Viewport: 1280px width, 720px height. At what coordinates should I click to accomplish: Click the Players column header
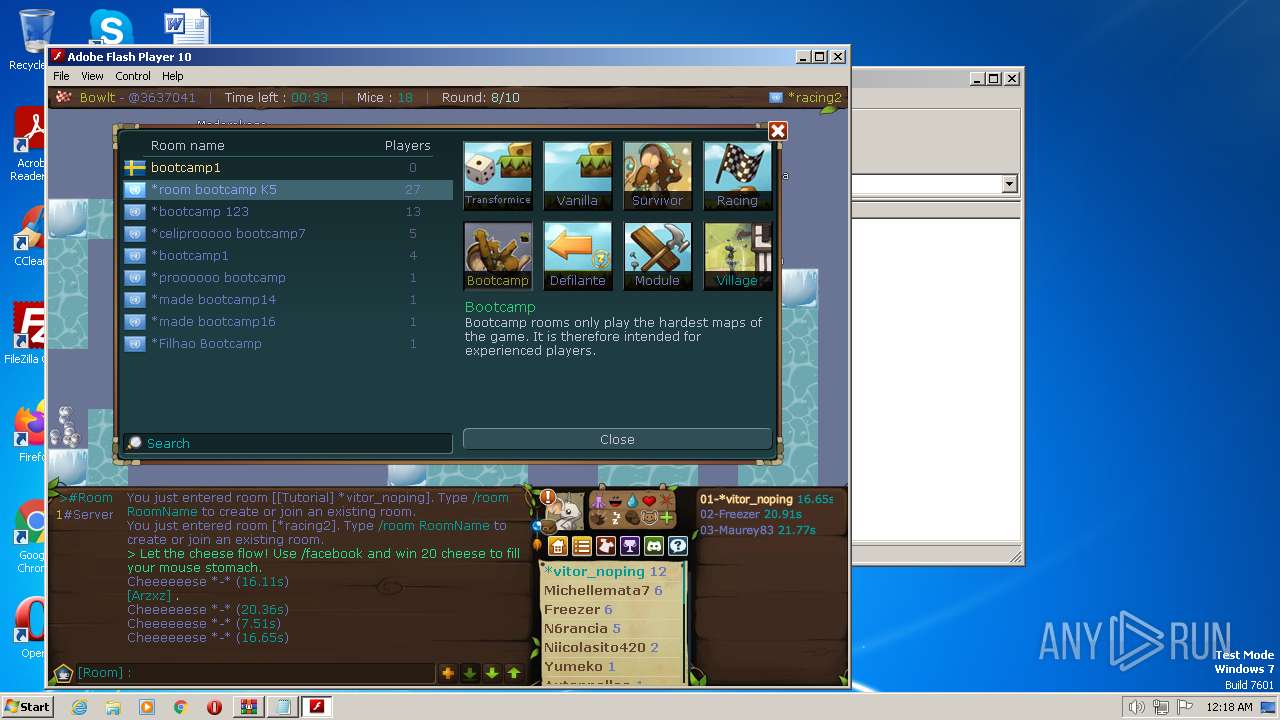407,146
